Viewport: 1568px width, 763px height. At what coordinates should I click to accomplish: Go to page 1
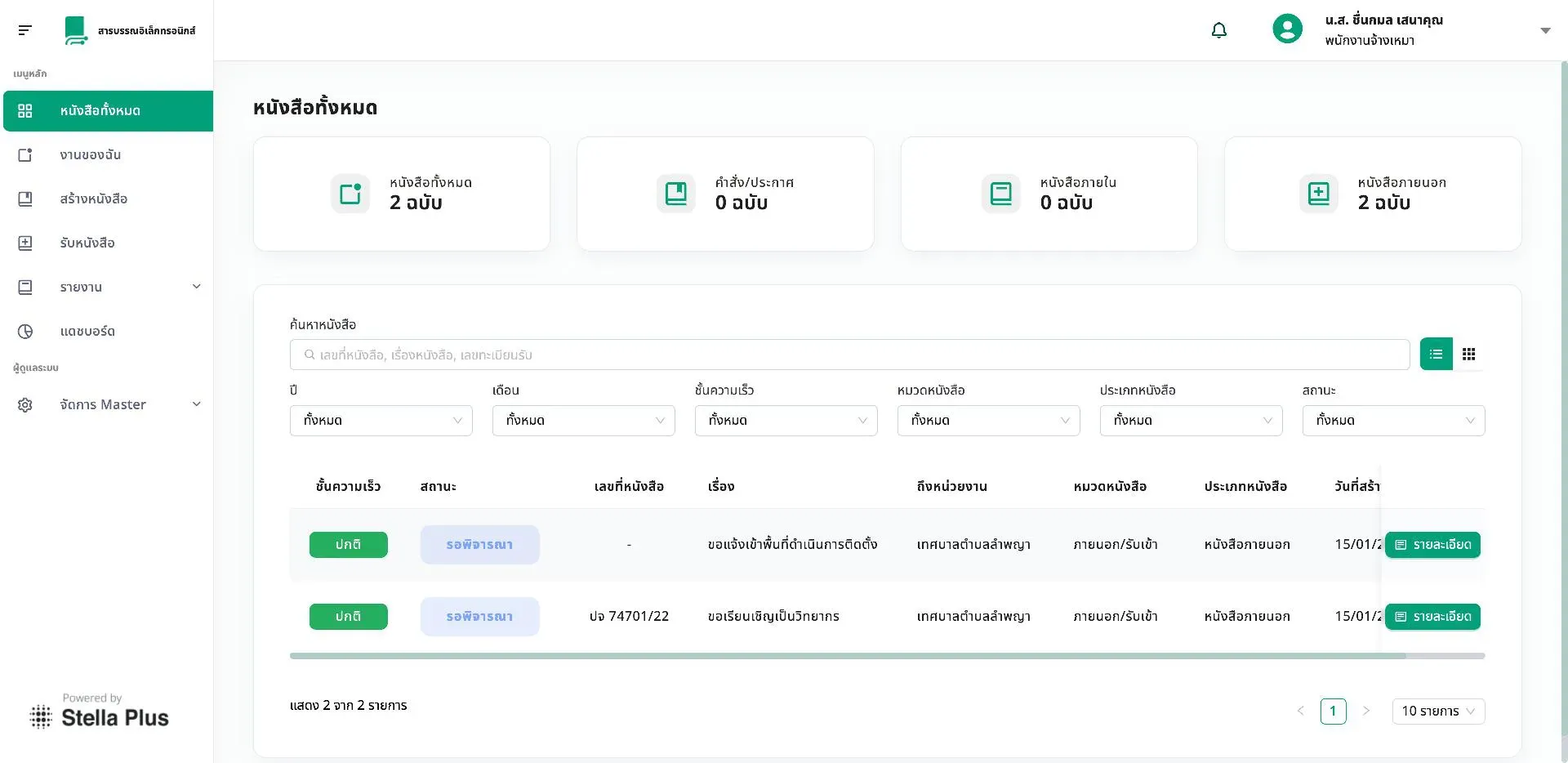click(1333, 712)
